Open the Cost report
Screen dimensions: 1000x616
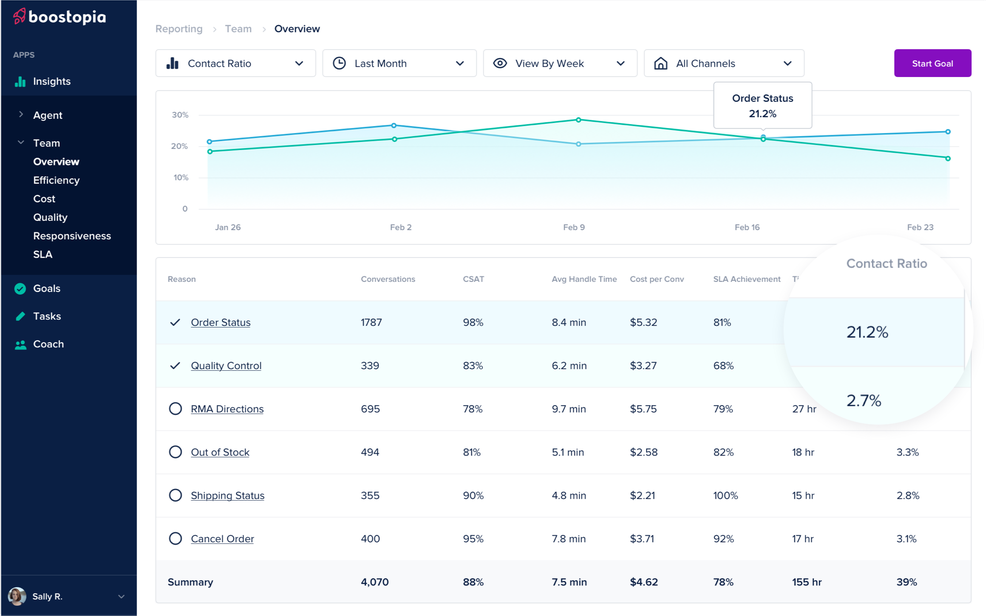point(44,199)
